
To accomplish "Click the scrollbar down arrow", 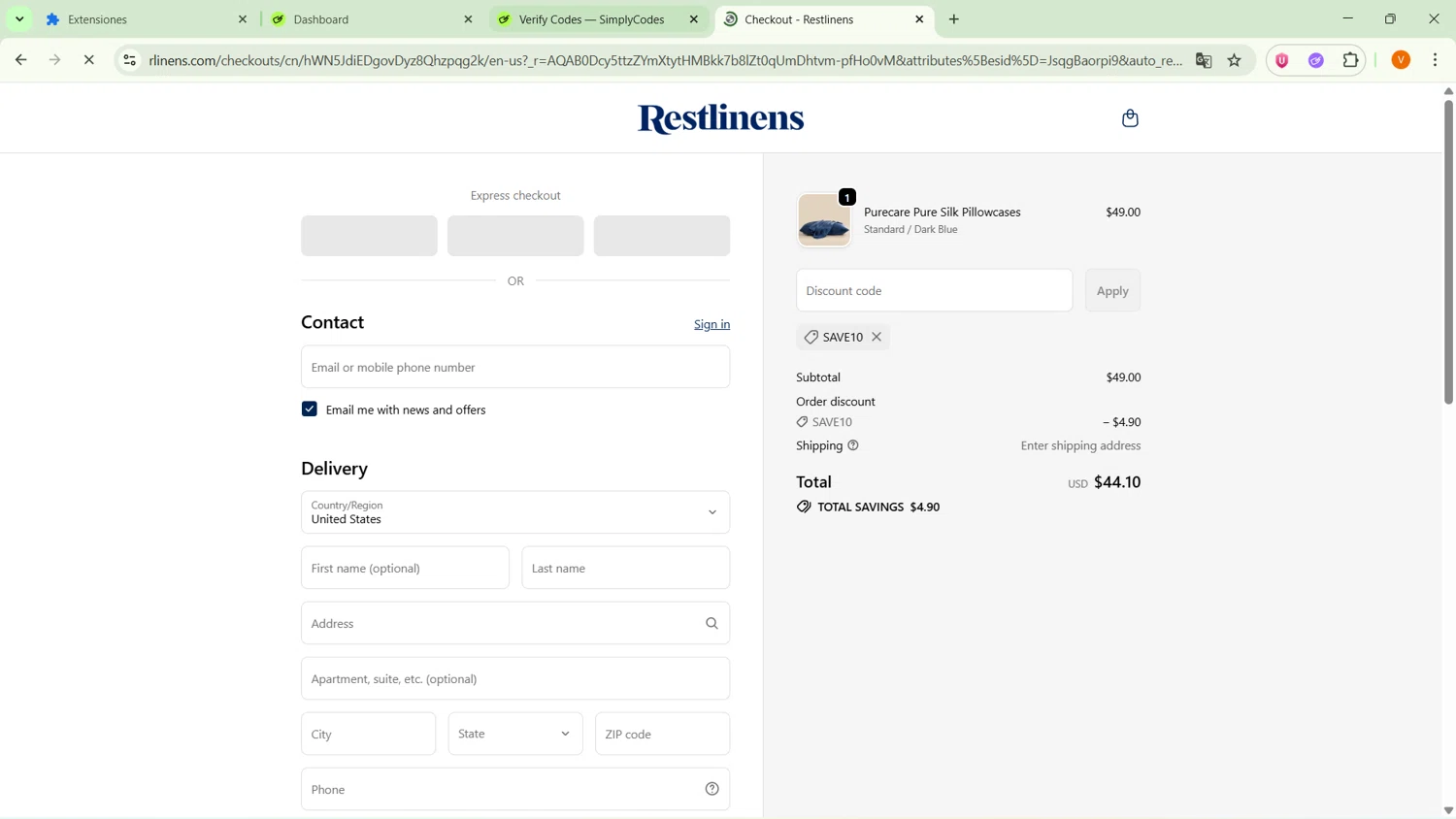I will [x=1448, y=811].
